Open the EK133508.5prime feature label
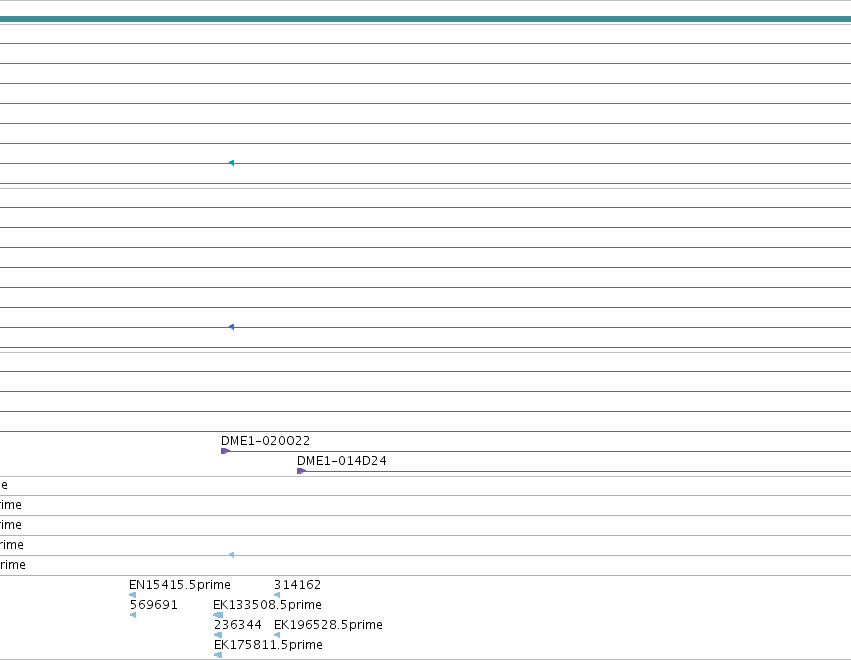Image resolution: width=851 pixels, height=660 pixels. coord(267,605)
